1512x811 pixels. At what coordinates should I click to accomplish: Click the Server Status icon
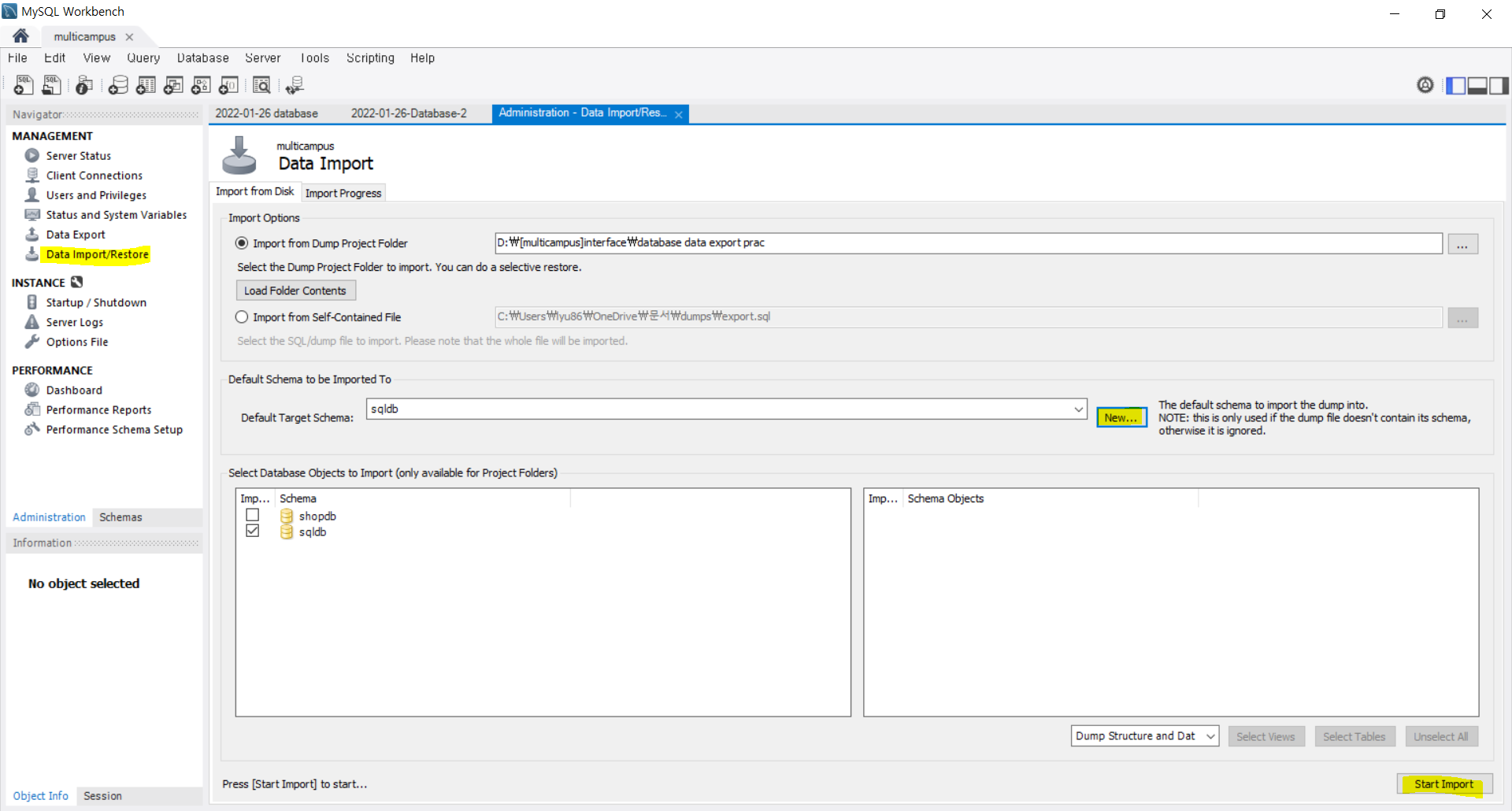click(32, 155)
